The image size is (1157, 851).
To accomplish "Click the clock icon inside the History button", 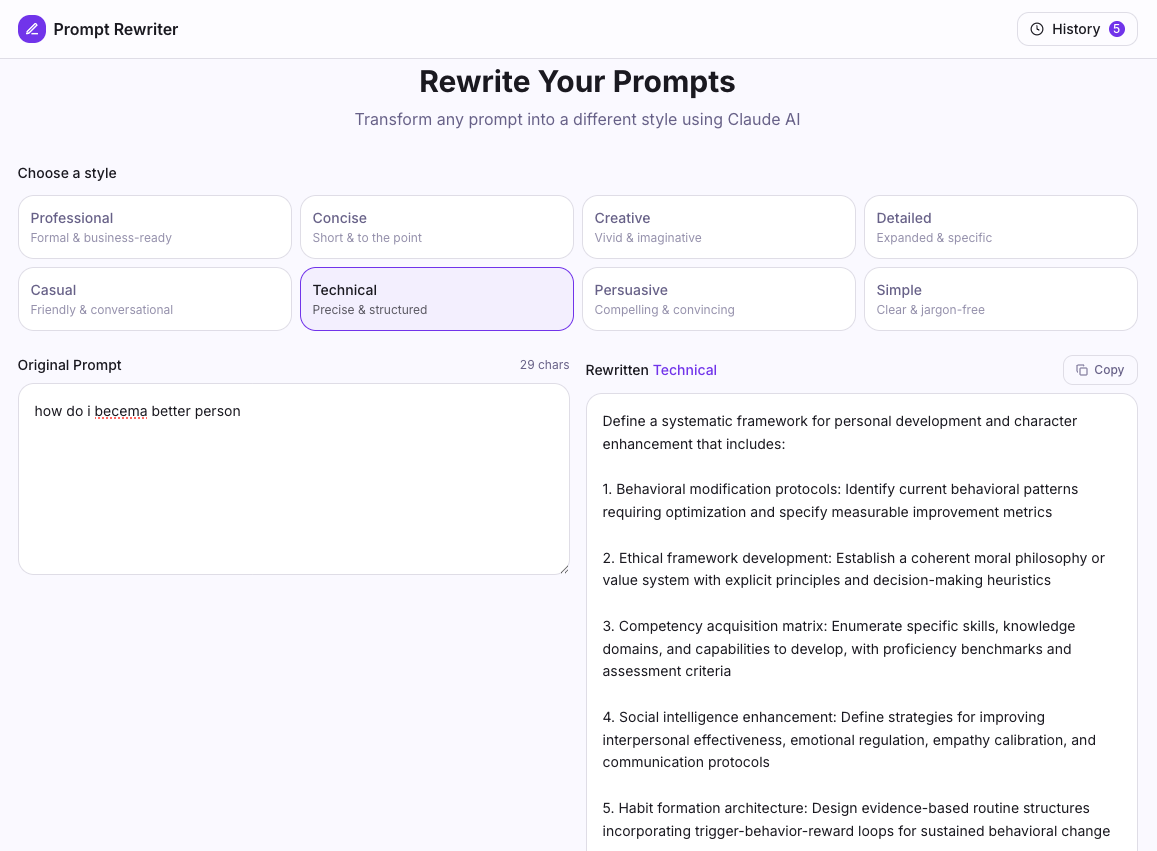I will coord(1036,29).
